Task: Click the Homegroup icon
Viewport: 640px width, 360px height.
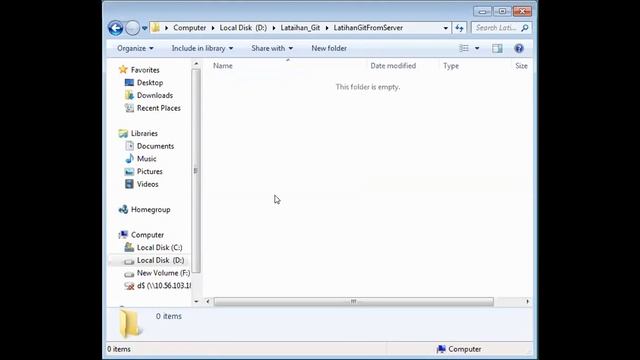Action: coord(123,209)
